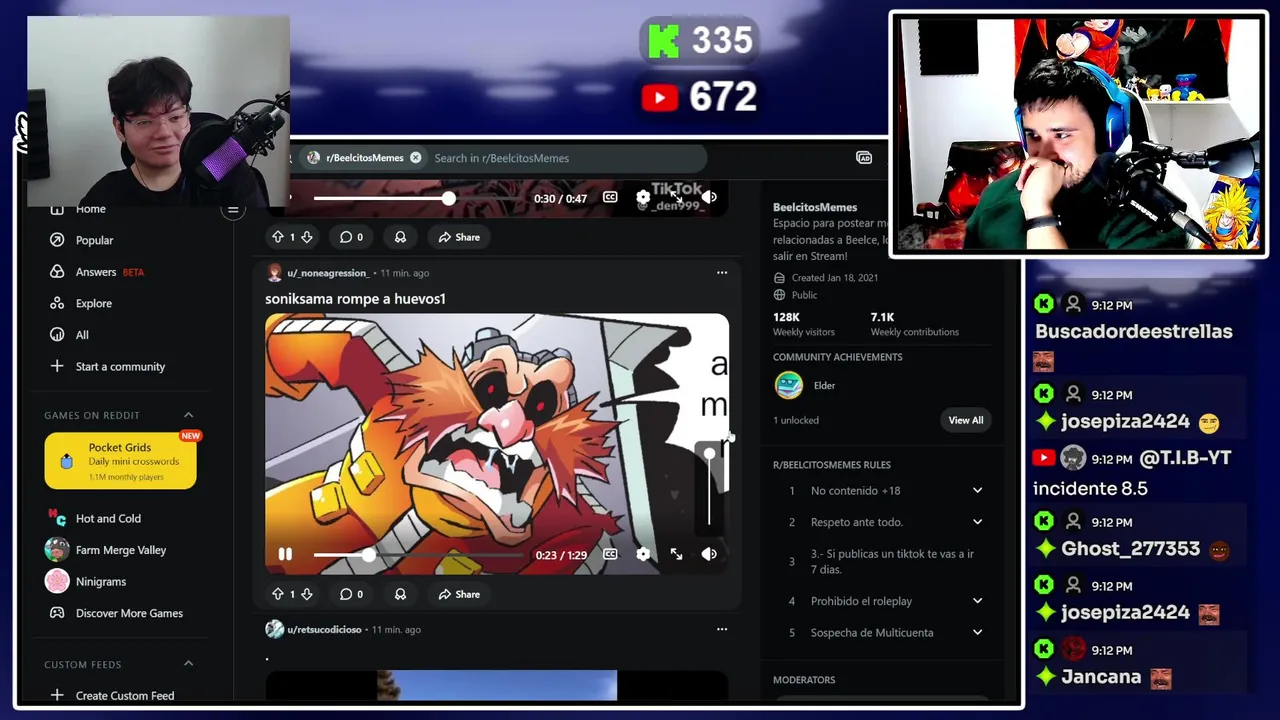The width and height of the screenshot is (1280, 720).
Task: Click Start a community
Action: pos(120,366)
